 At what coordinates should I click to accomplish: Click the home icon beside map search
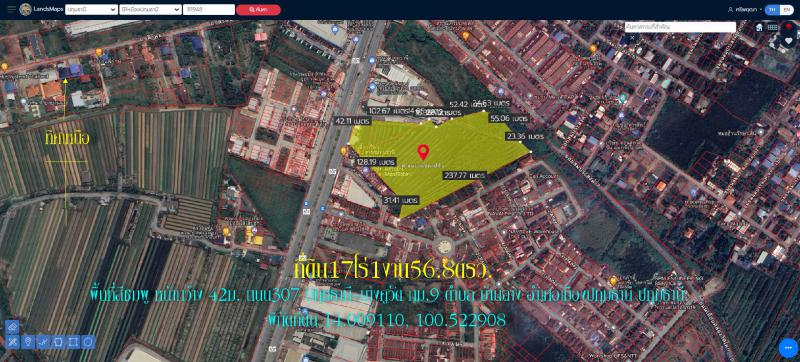click(759, 28)
